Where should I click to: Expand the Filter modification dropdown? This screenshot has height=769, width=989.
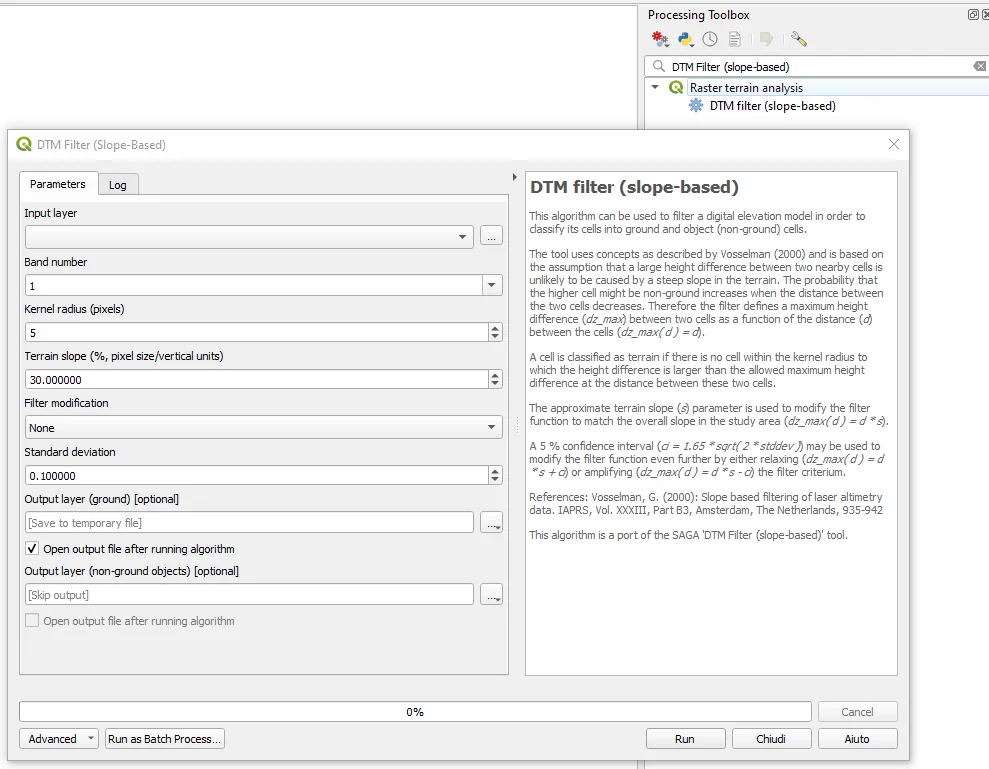[x=263, y=428]
